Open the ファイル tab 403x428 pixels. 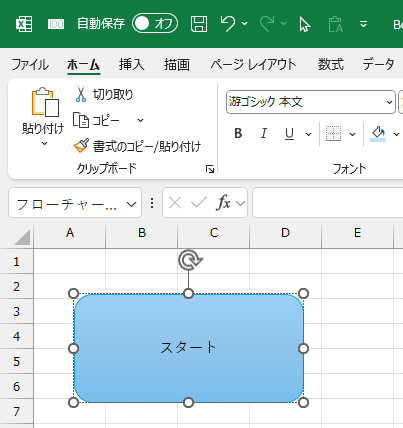coord(30,64)
